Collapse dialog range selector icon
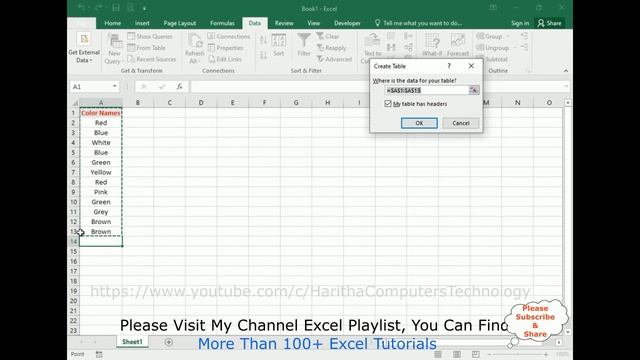Screen dimensions: 640x360 pyautogui.click(x=474, y=90)
